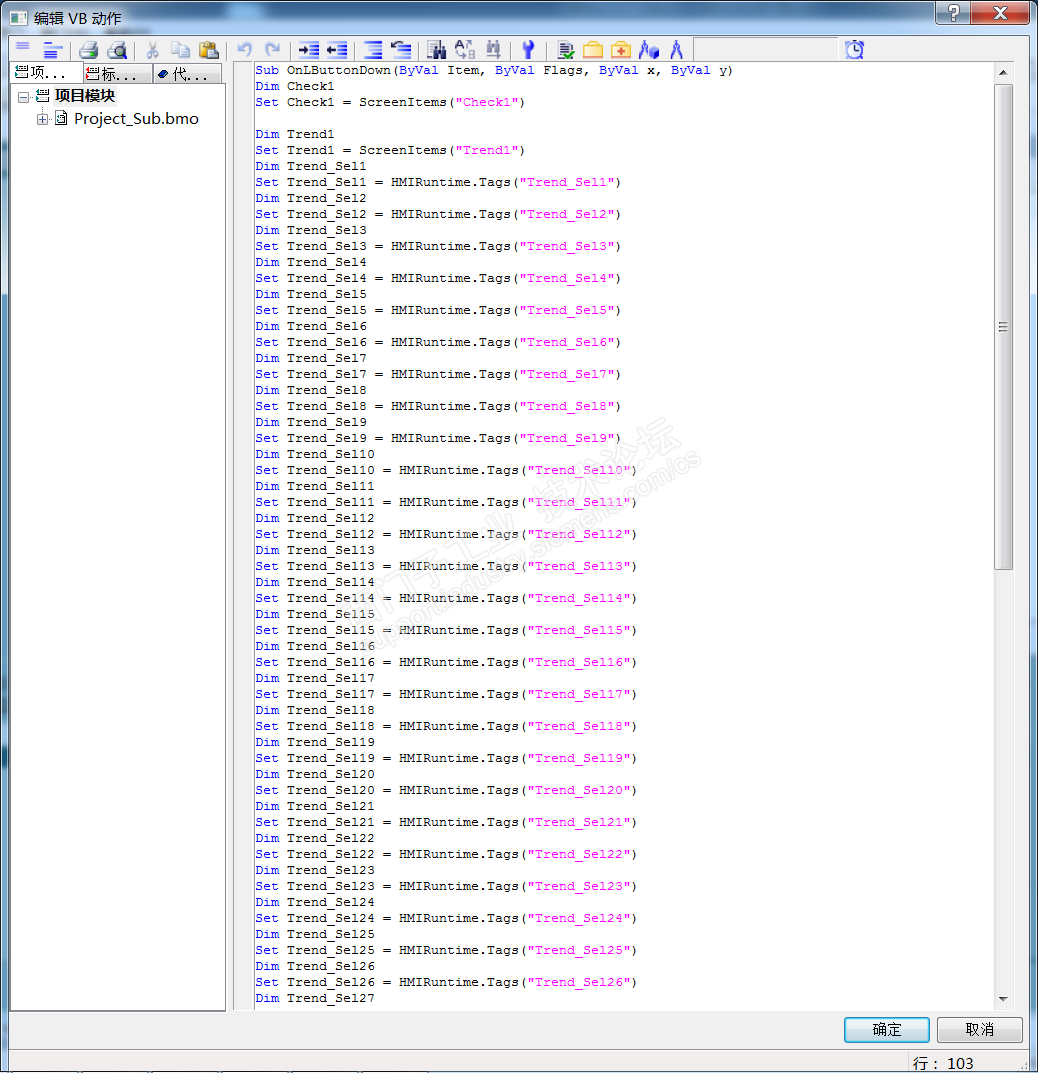
Task: Click the syntax check icon with green checkmark
Action: coord(566,49)
